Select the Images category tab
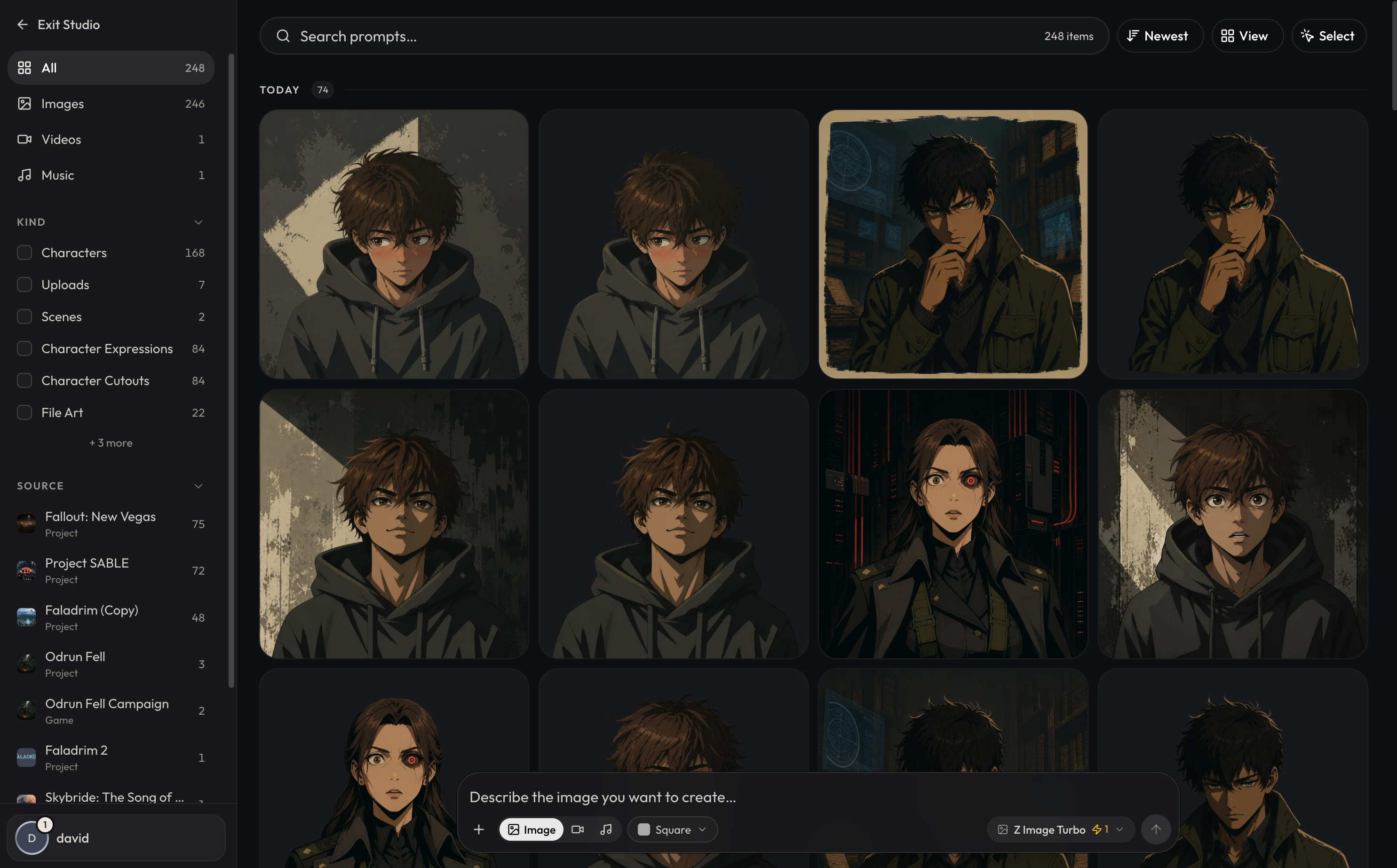The width and height of the screenshot is (1397, 868). (x=111, y=103)
